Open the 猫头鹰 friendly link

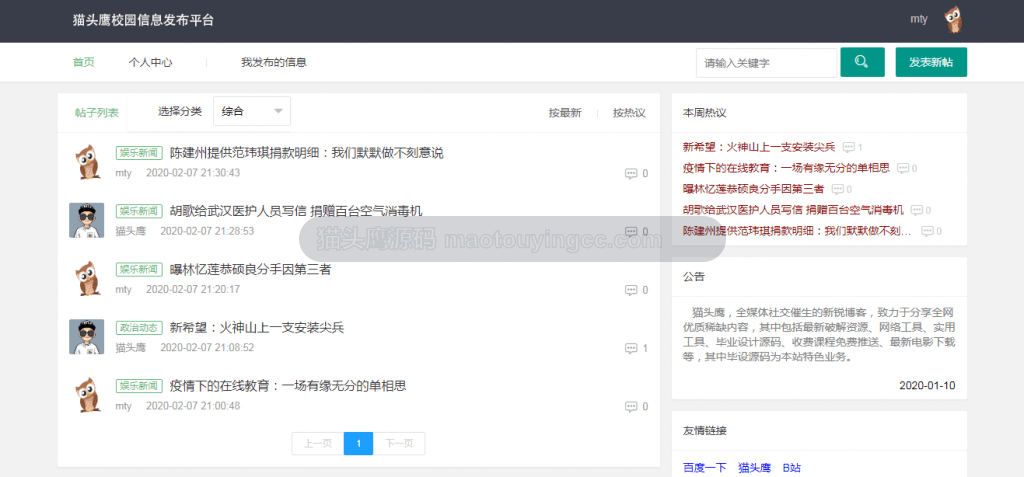(754, 467)
